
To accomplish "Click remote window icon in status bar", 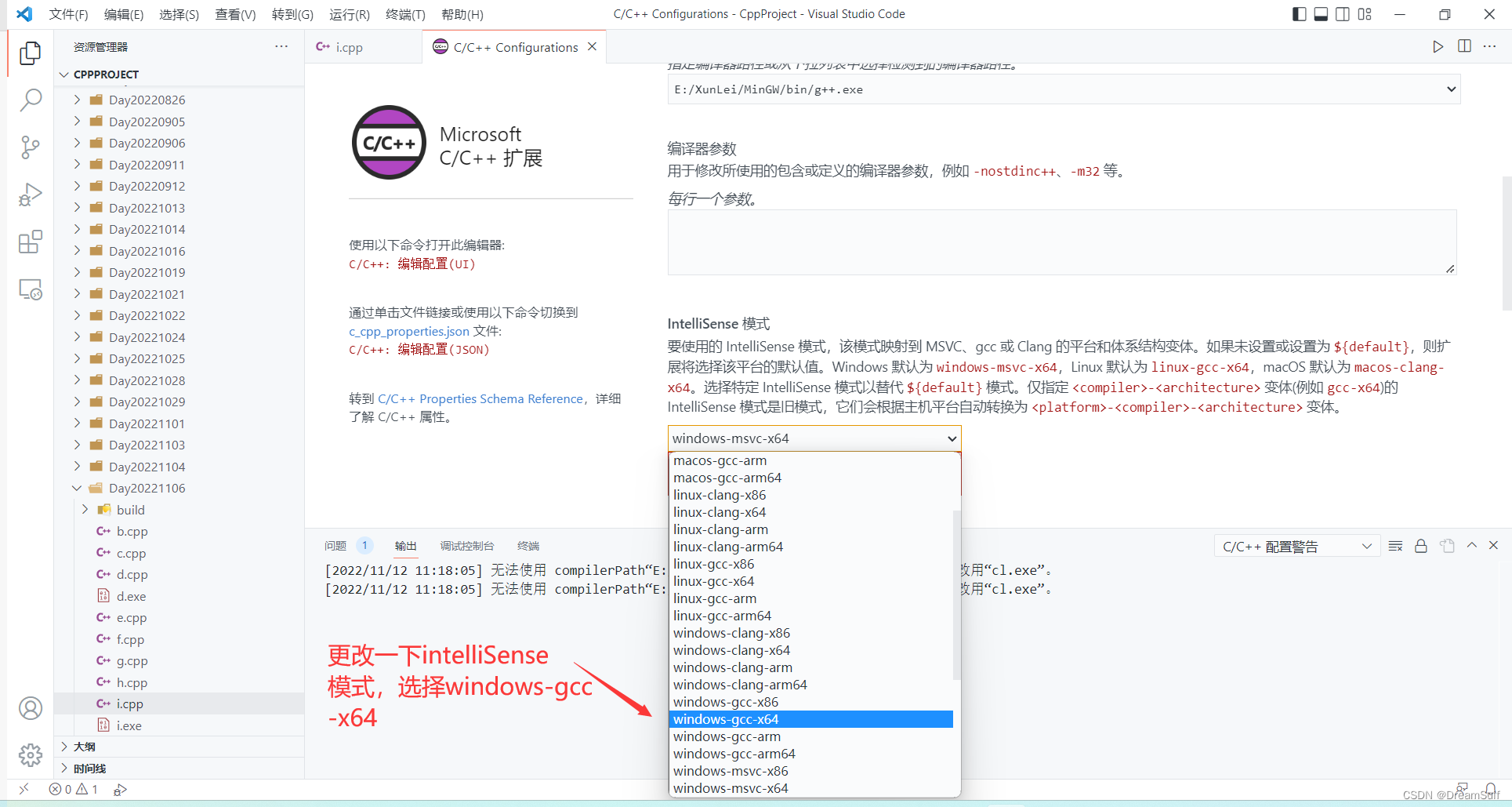I will pos(24,789).
